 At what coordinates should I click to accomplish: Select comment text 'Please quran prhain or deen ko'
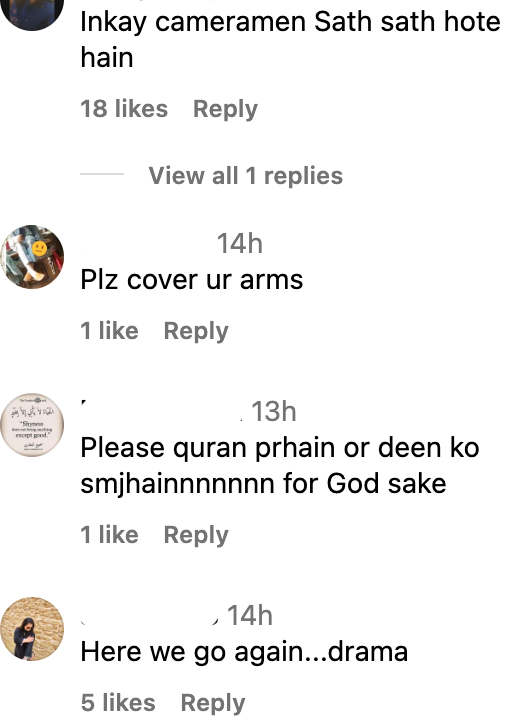[x=280, y=448]
